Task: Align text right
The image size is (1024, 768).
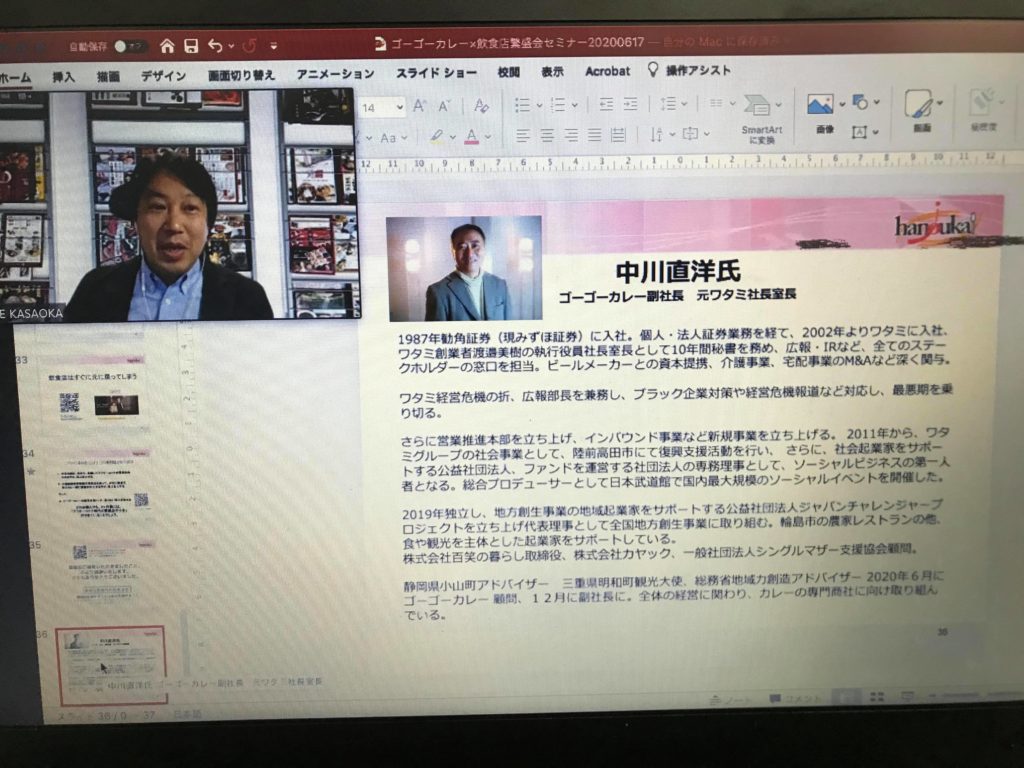Action: click(571, 135)
